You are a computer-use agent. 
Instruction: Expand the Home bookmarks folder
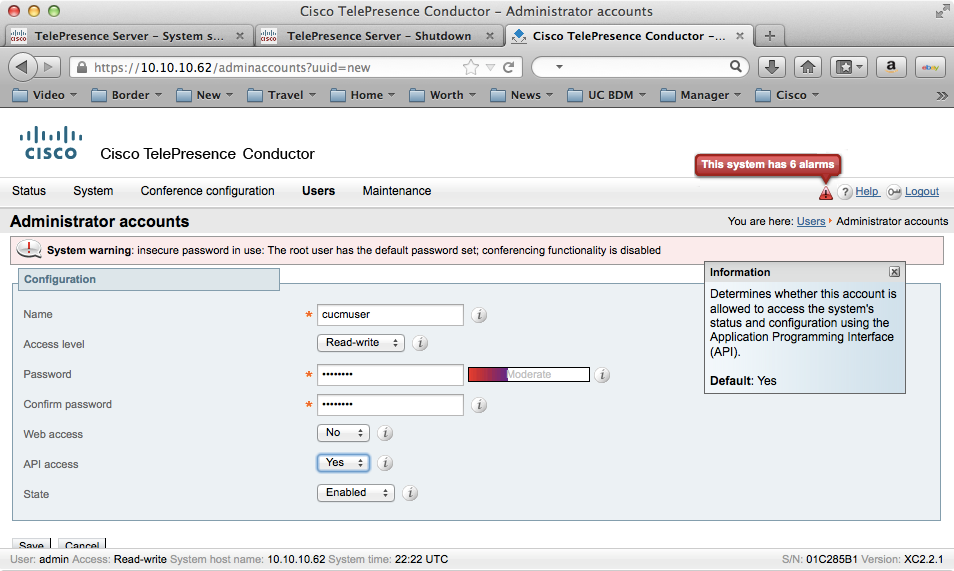pyautogui.click(x=363, y=95)
